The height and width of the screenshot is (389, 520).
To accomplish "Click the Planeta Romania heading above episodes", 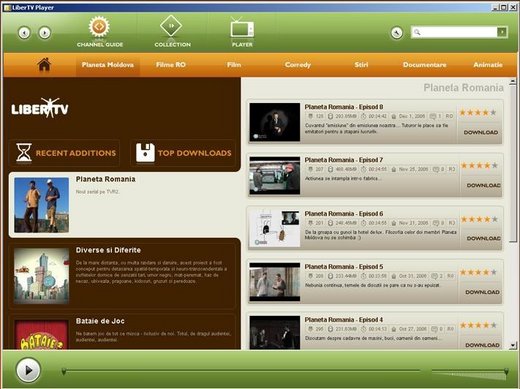I will 463,88.
